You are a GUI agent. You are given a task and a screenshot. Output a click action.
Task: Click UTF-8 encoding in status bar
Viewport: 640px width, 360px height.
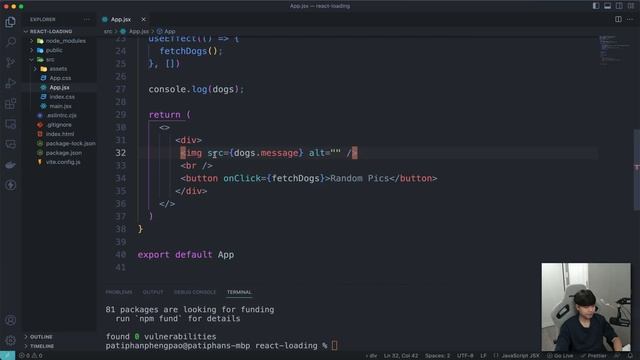tap(465, 356)
